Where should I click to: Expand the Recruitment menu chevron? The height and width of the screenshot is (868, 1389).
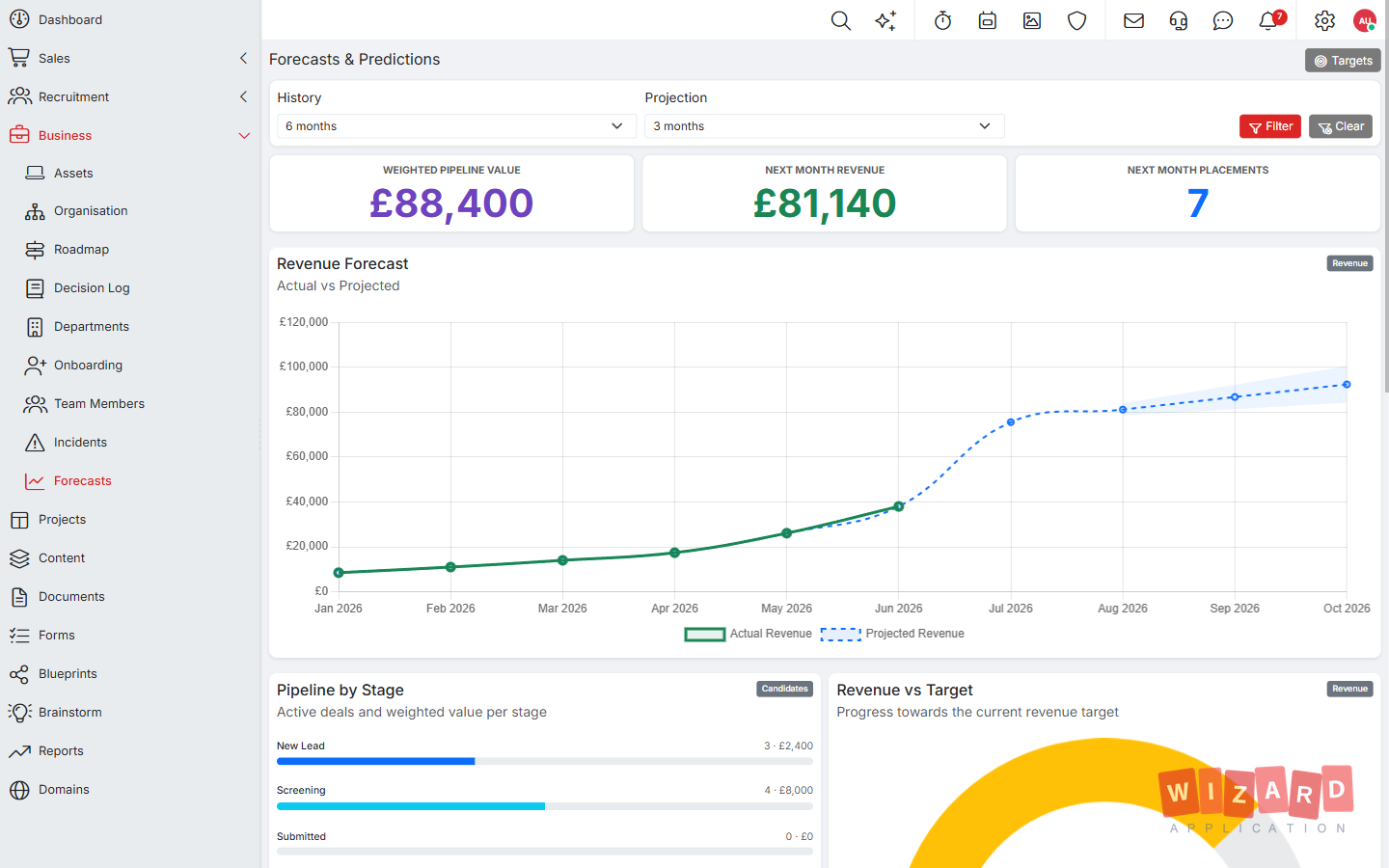[x=243, y=97]
